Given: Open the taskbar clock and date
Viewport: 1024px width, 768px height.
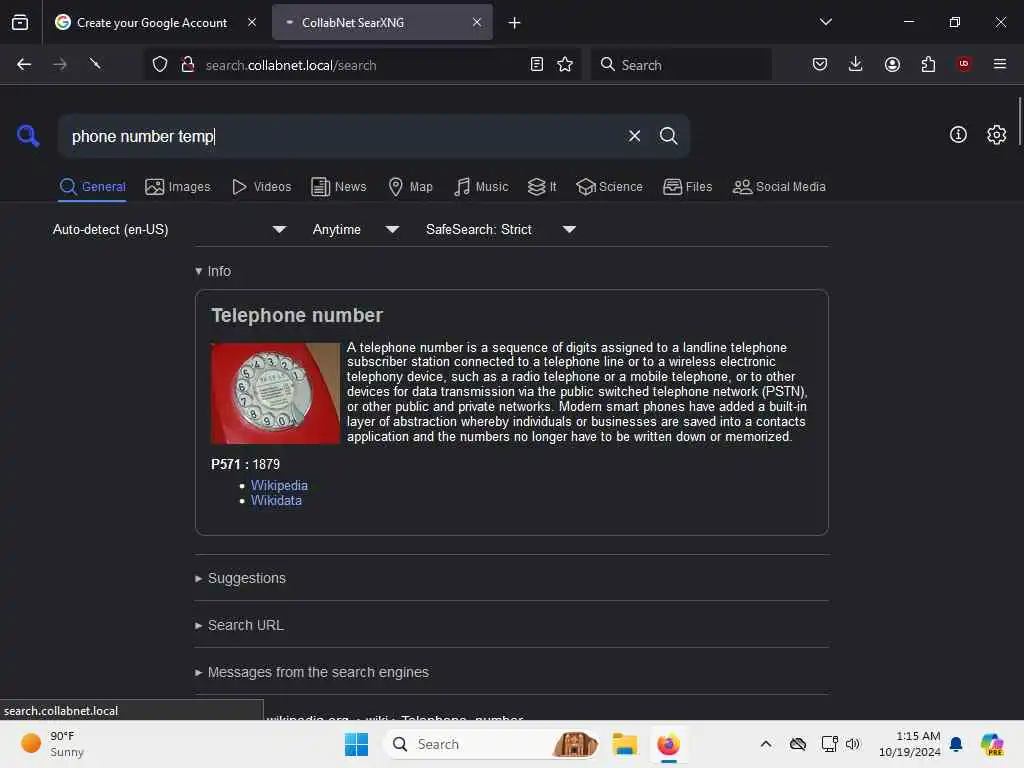Looking at the screenshot, I should coord(910,744).
